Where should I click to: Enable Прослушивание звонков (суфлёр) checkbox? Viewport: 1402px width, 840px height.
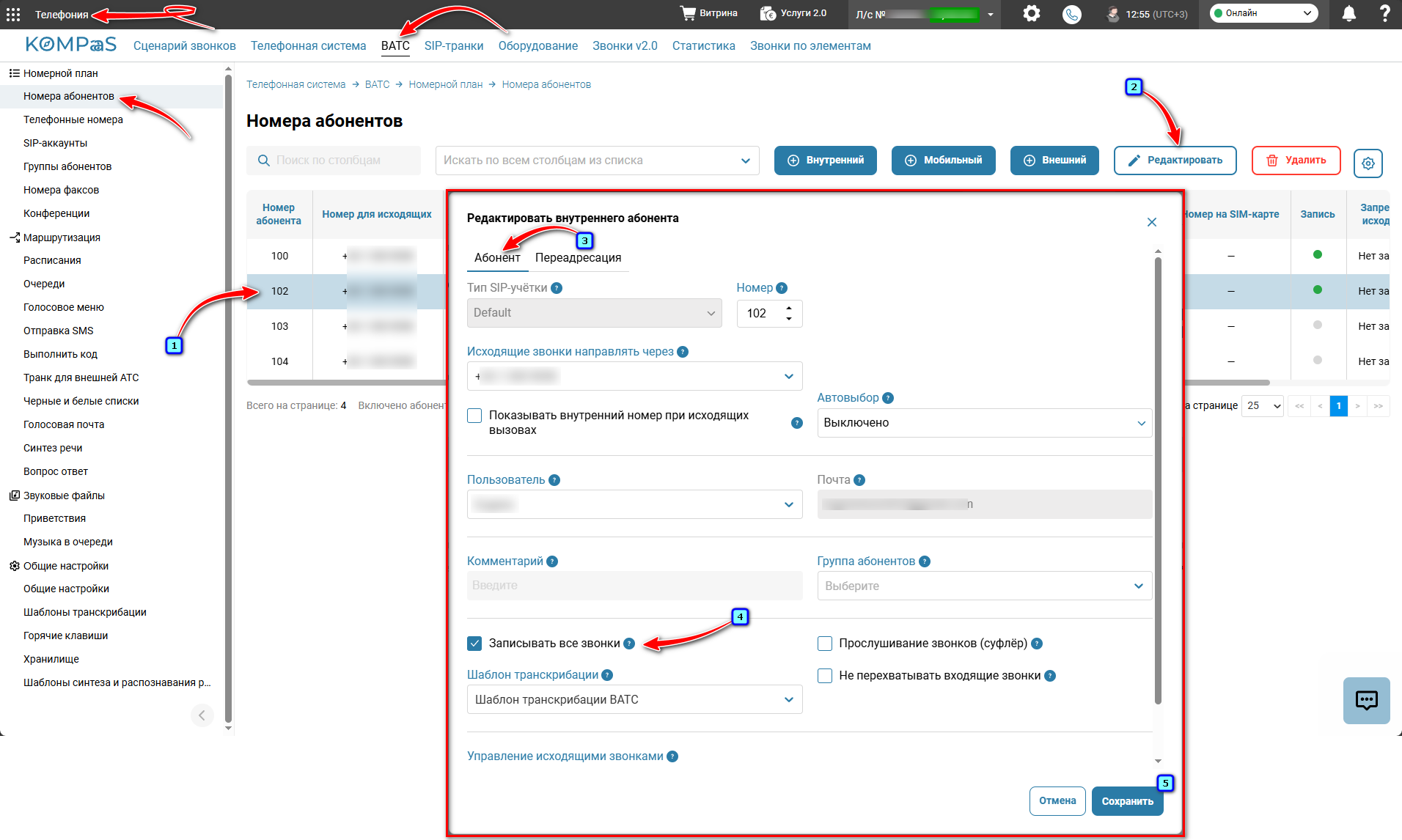tap(825, 644)
